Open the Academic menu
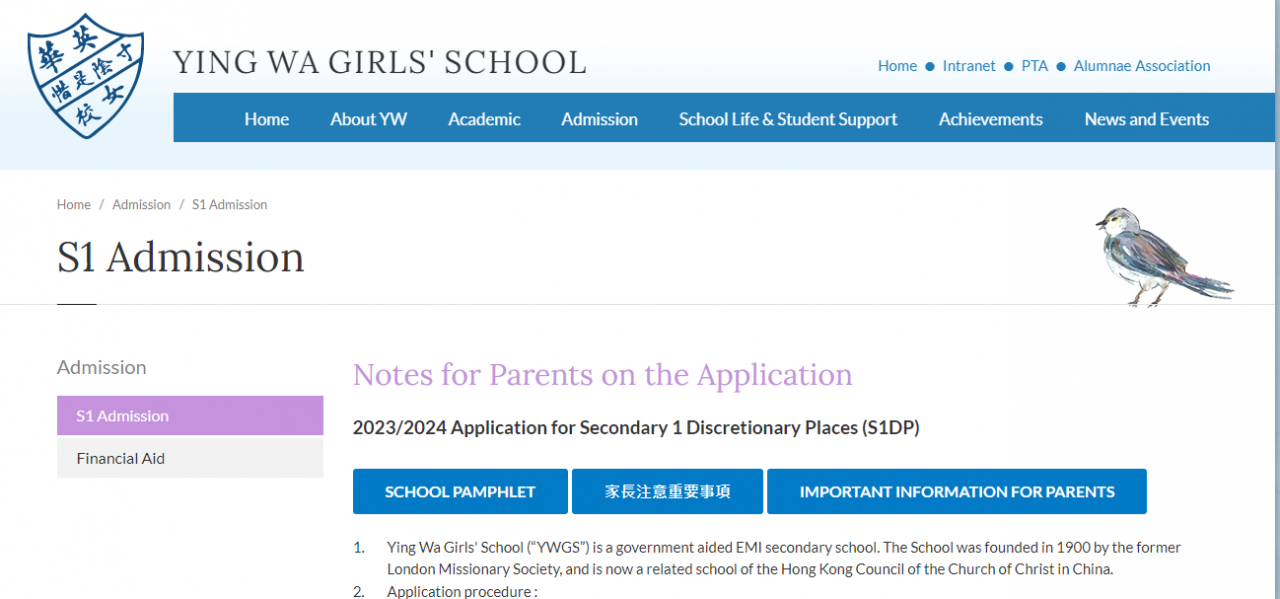 coord(484,119)
